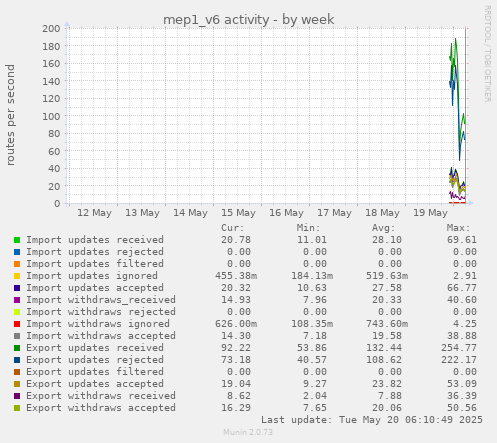Click the 'Avg:' column header
The height and width of the screenshot is (443, 497).
383,228
